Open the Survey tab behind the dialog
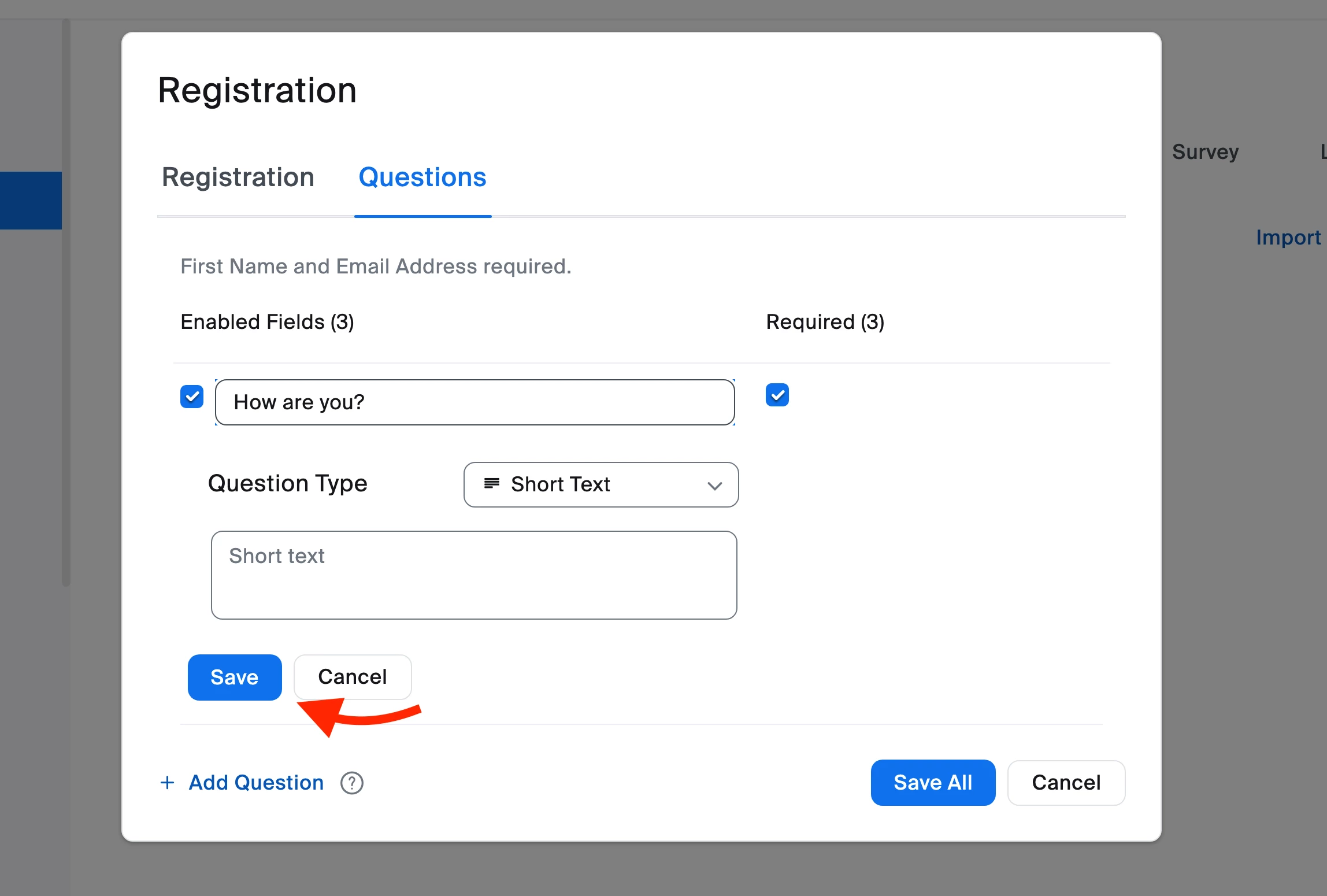 tap(1205, 152)
